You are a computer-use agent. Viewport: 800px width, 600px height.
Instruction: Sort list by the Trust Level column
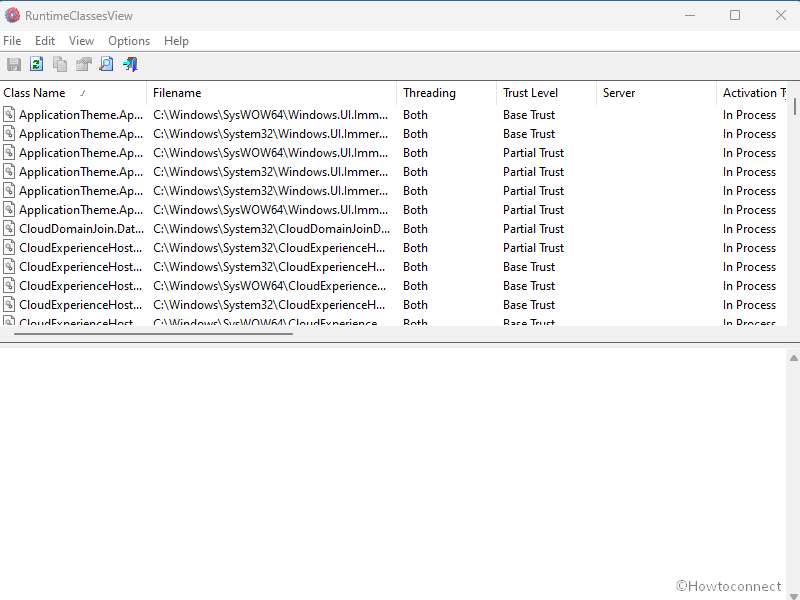click(530, 93)
